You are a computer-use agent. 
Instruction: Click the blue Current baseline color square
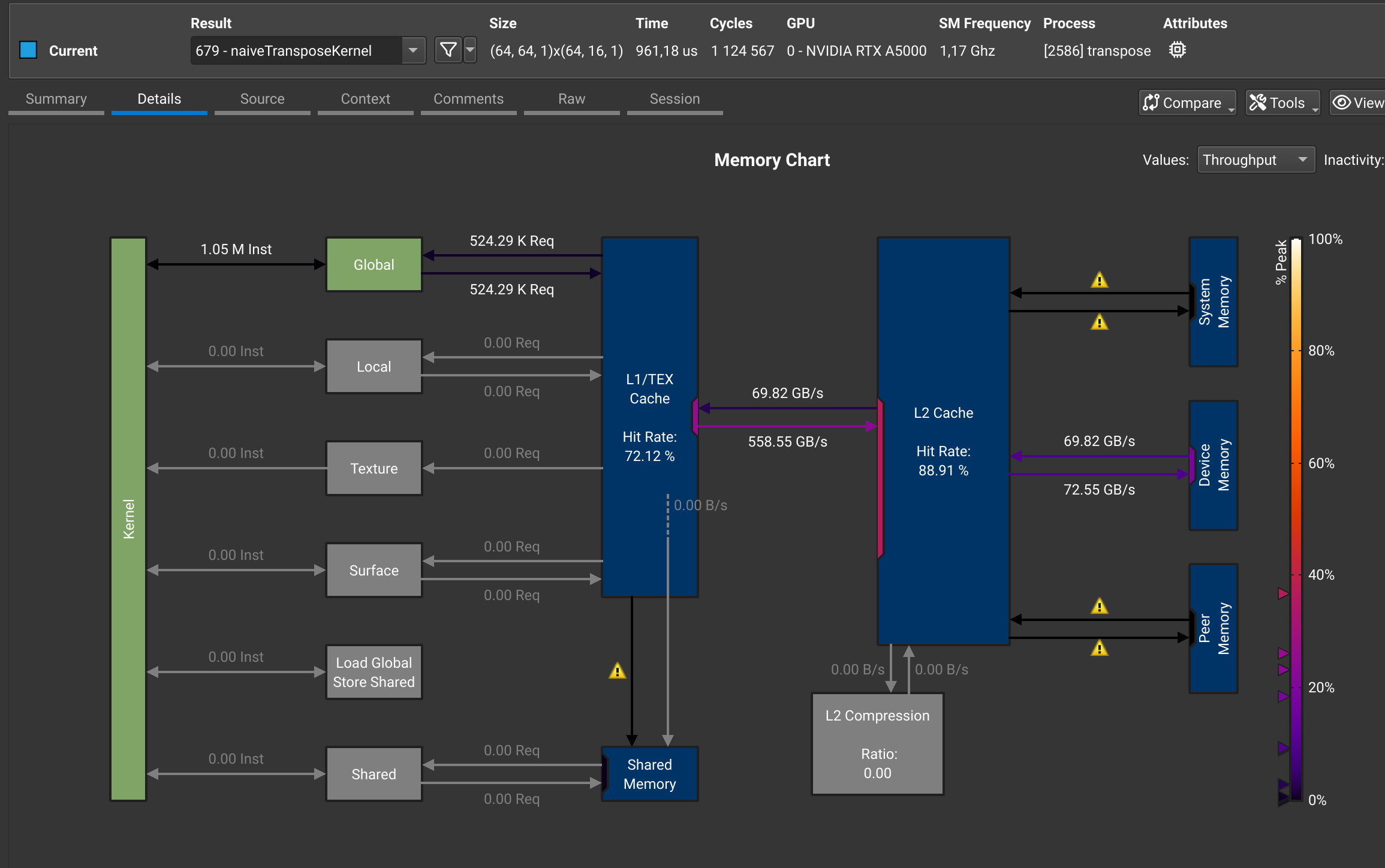(x=28, y=50)
